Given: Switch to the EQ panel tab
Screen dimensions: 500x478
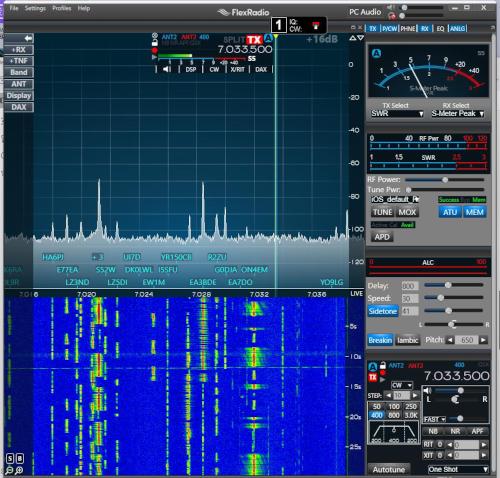Looking at the screenshot, I should (440, 29).
